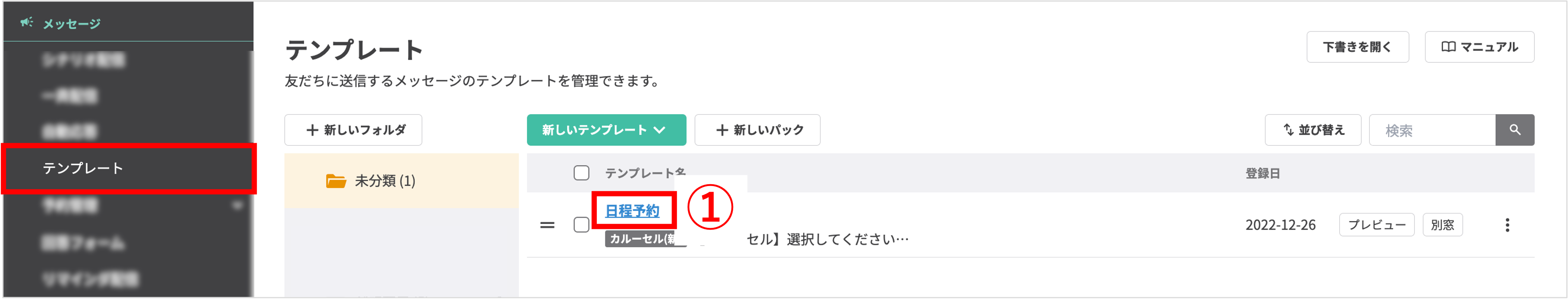Image resolution: width=1568 pixels, height=299 pixels.
Task: Click the 下書きを開く button
Action: 1357,47
